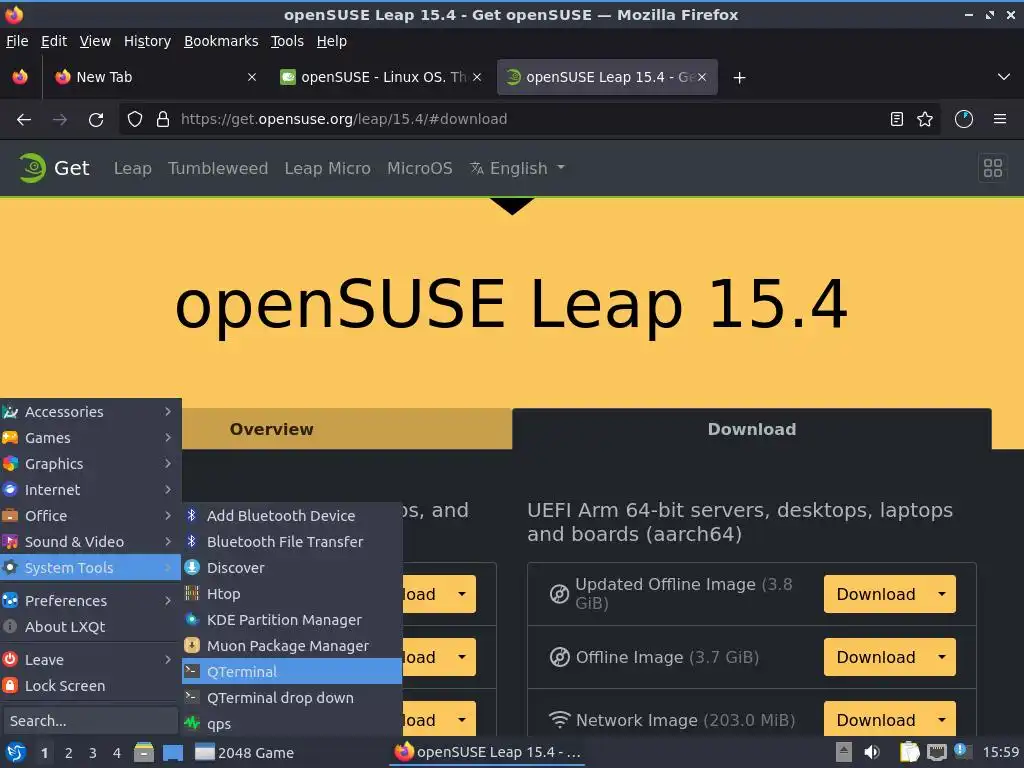Open the tracking protection shield icon

[135, 120]
